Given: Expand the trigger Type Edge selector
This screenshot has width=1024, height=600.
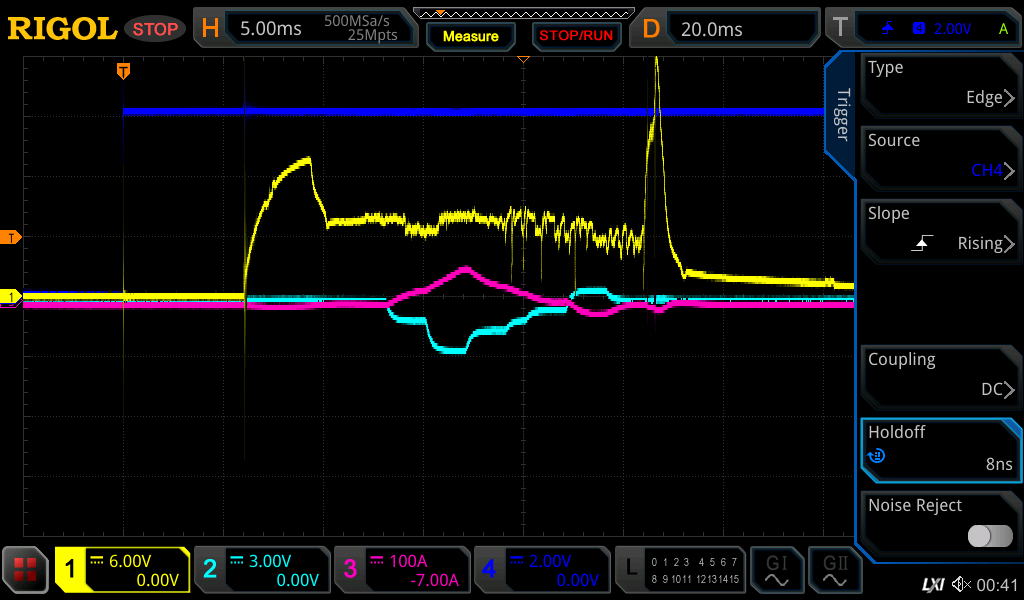Looking at the screenshot, I should coord(940,84).
